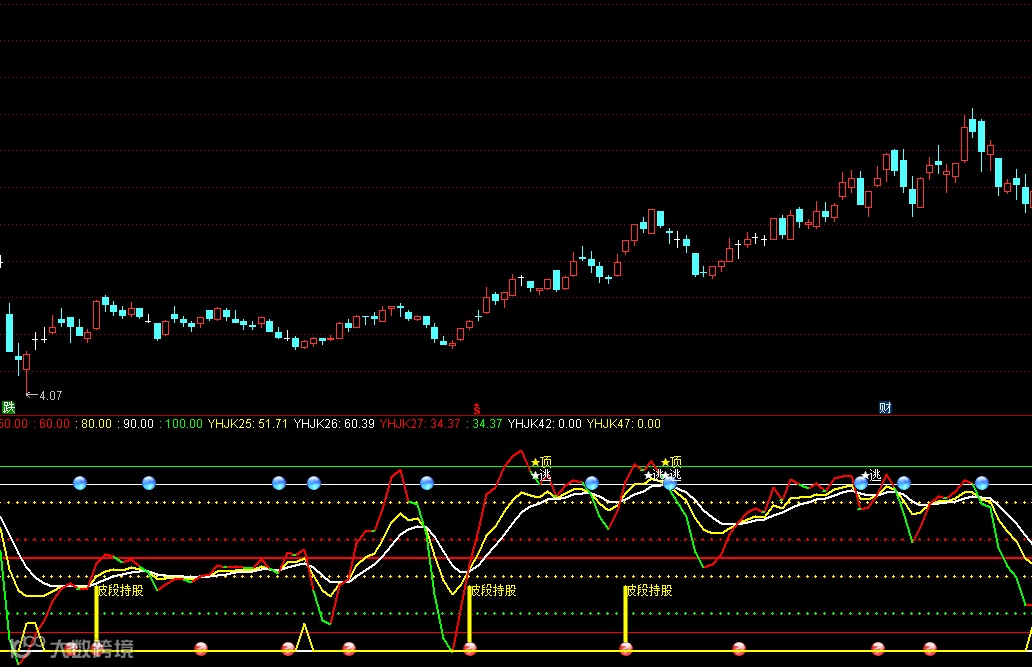Select the YHJK42: 0.00 indicator value
Image resolution: width=1032 pixels, height=667 pixels.
[545, 424]
